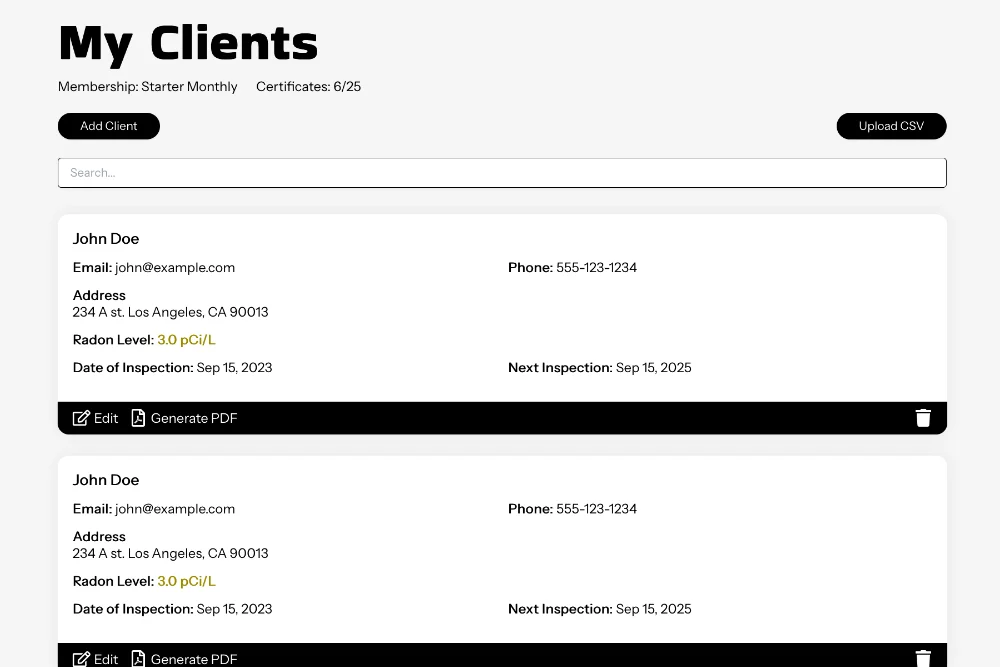Image resolution: width=1000 pixels, height=667 pixels.
Task: Open the Upload CSV button
Action: 891,126
